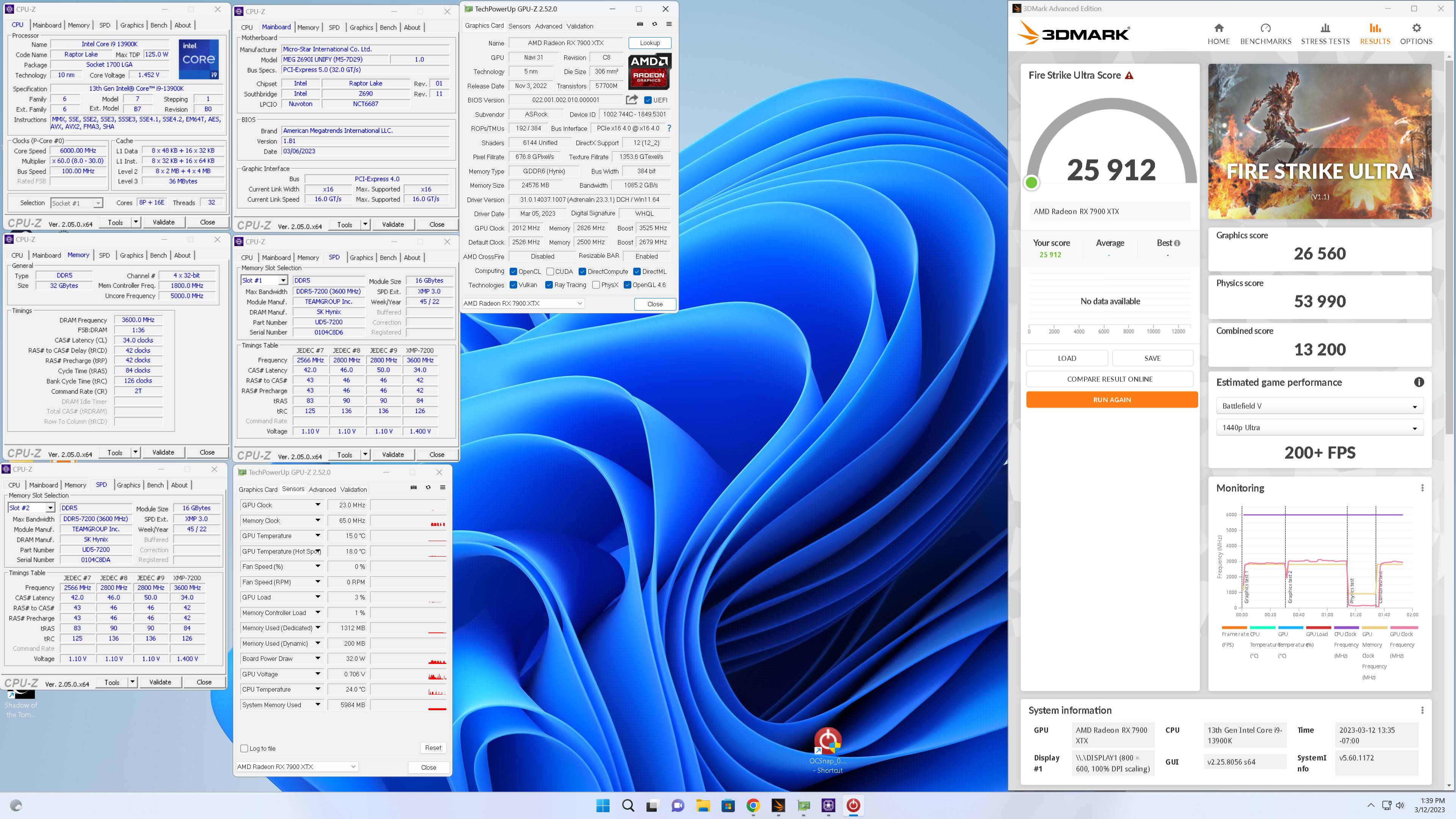Open taskbar Search icon
The width and height of the screenshot is (1456, 819).
(628, 805)
